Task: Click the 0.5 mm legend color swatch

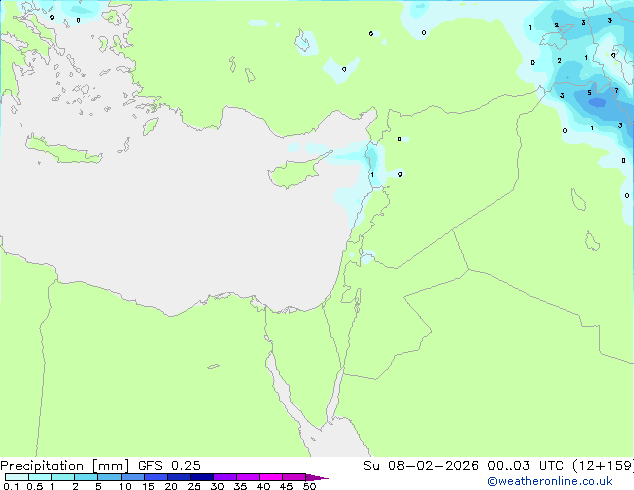Action: pyautogui.click(x=40, y=477)
